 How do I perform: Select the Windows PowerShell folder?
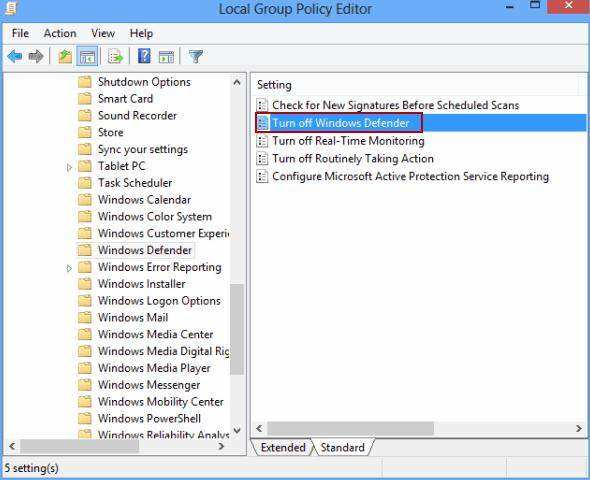(x=149, y=419)
